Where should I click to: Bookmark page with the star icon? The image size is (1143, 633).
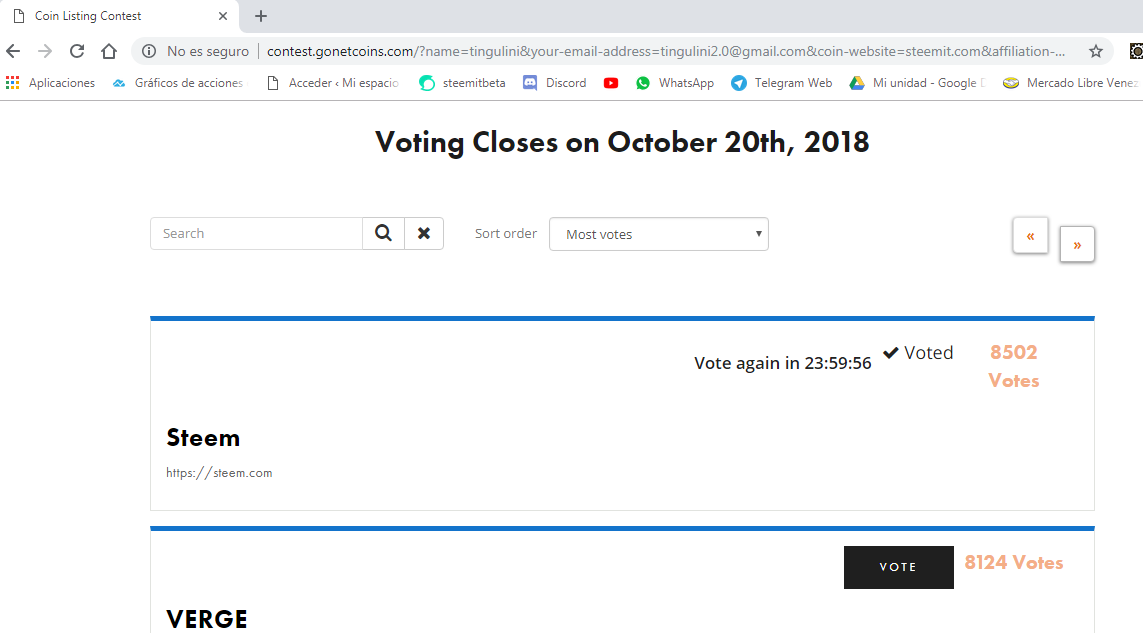pos(1096,51)
